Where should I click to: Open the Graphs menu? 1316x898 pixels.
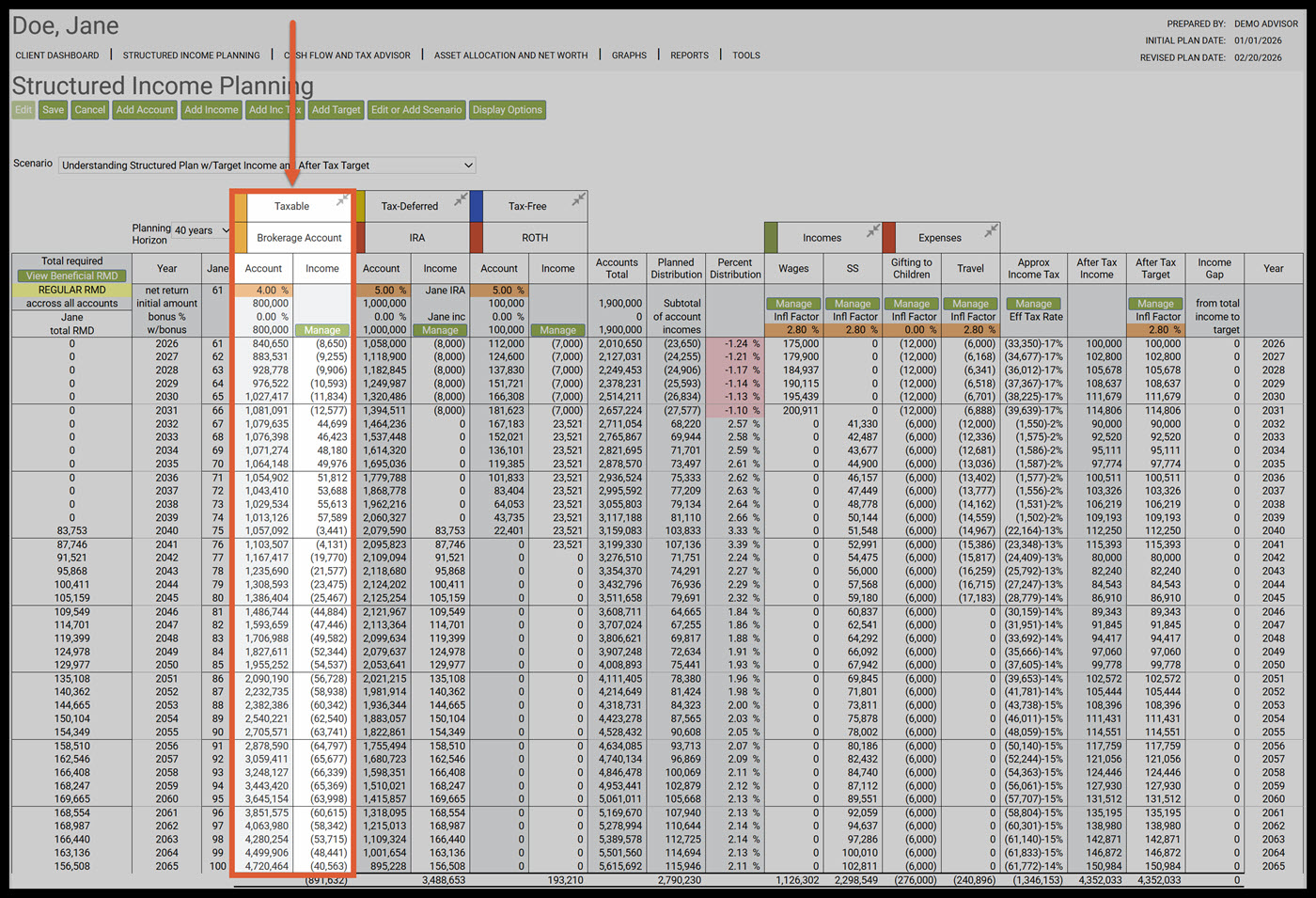pos(629,55)
